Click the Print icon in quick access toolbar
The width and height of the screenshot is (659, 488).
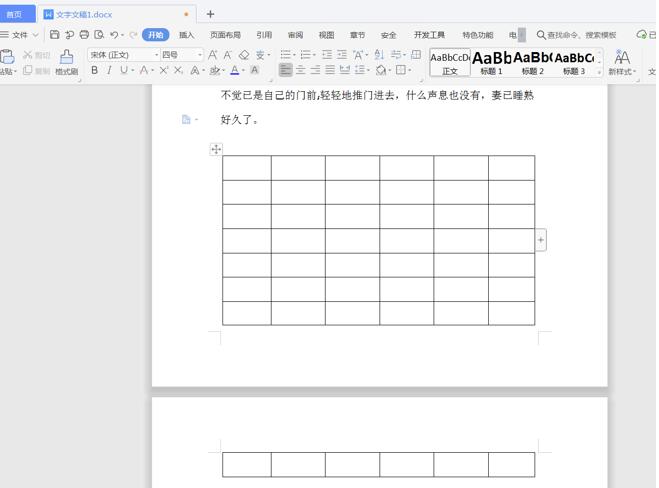tap(84, 34)
